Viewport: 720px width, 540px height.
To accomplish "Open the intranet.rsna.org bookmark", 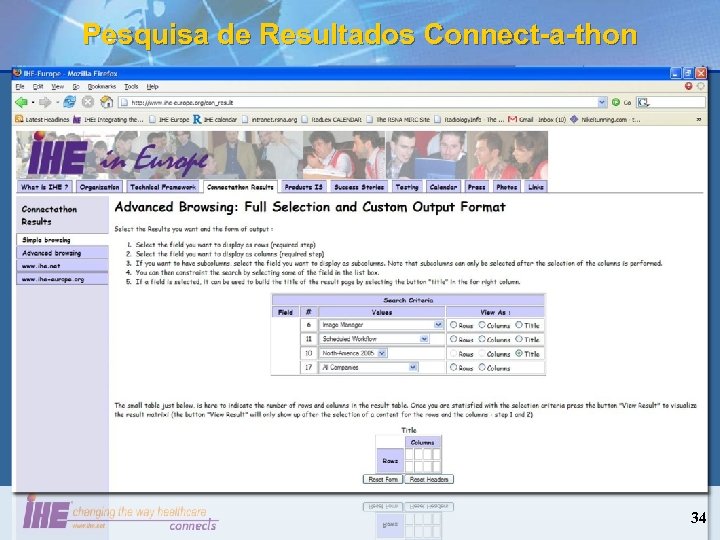I will click(270, 119).
